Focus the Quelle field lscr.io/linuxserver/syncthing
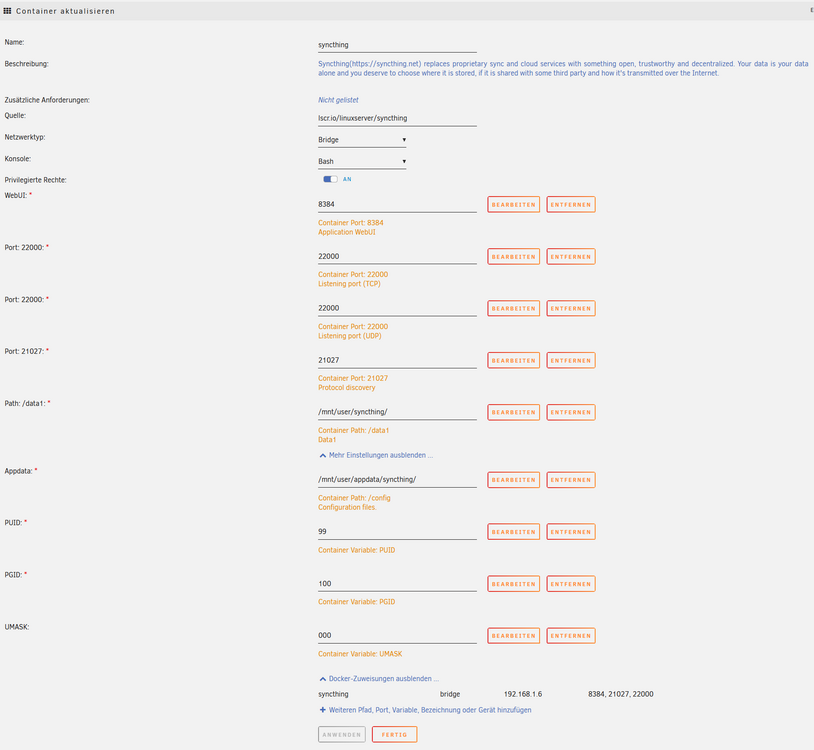The width and height of the screenshot is (814, 750). pyautogui.click(x=397, y=118)
